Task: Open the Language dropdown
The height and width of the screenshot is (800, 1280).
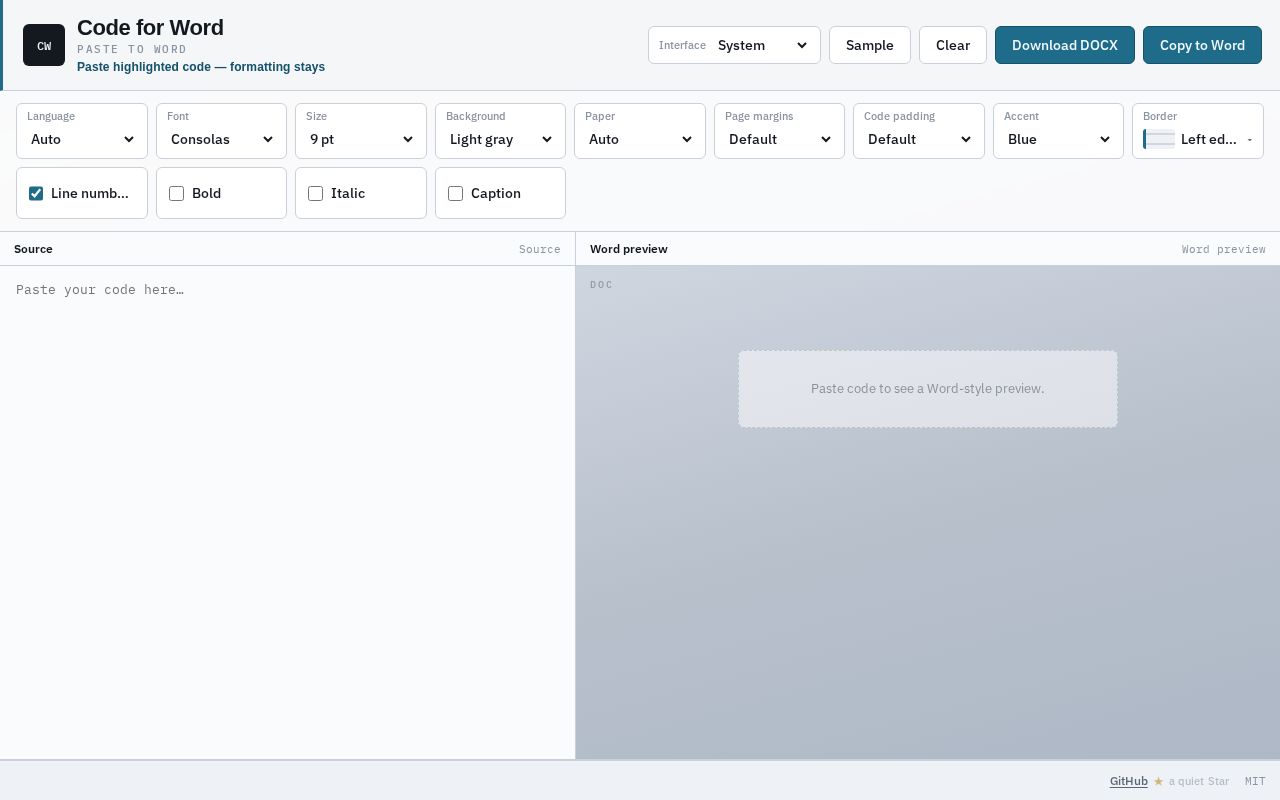Action: point(82,139)
